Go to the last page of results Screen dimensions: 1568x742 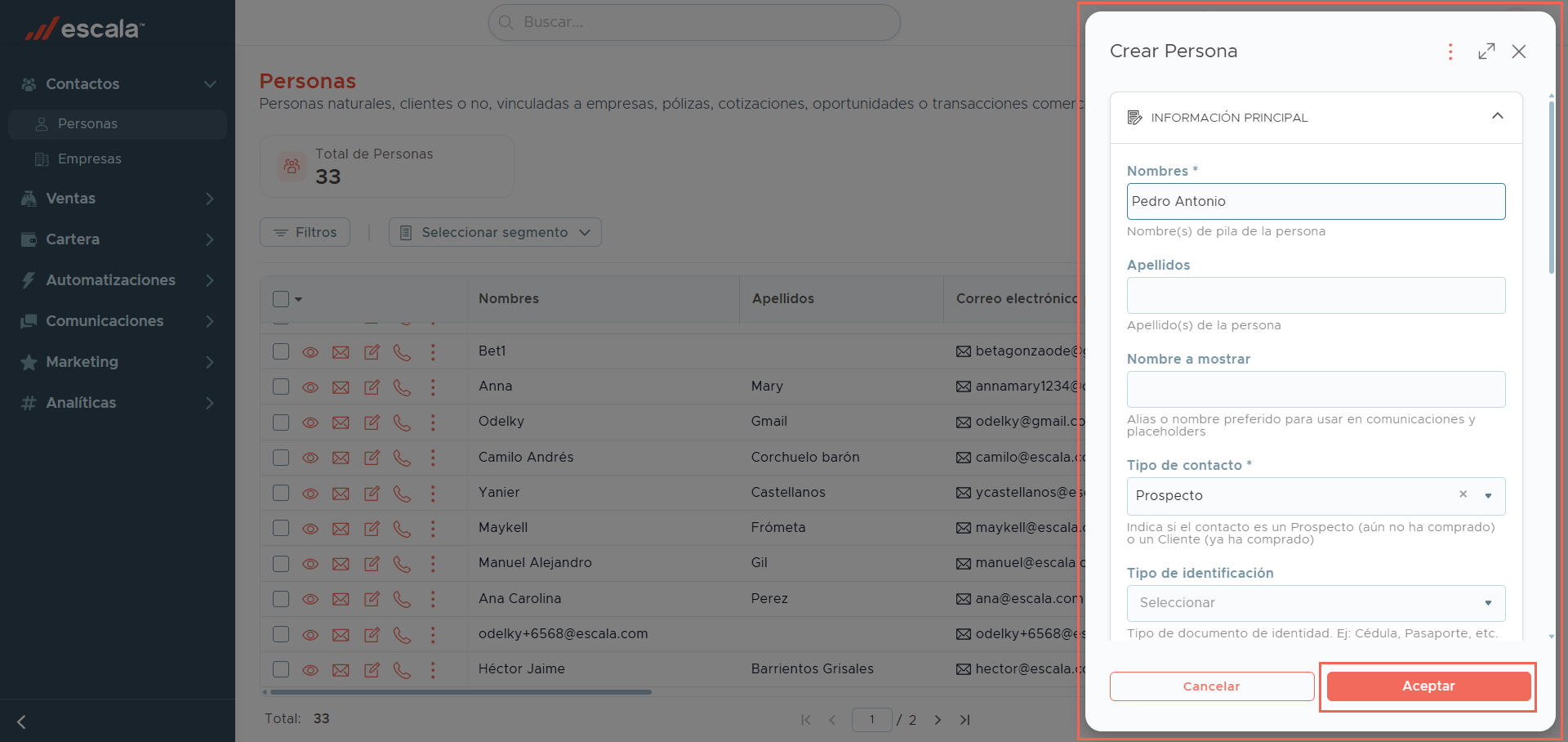pos(964,720)
